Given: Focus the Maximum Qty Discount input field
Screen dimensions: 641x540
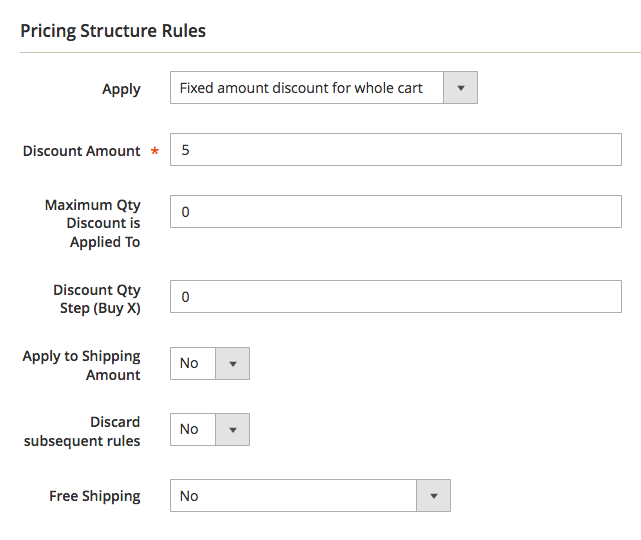Looking at the screenshot, I should [x=396, y=212].
